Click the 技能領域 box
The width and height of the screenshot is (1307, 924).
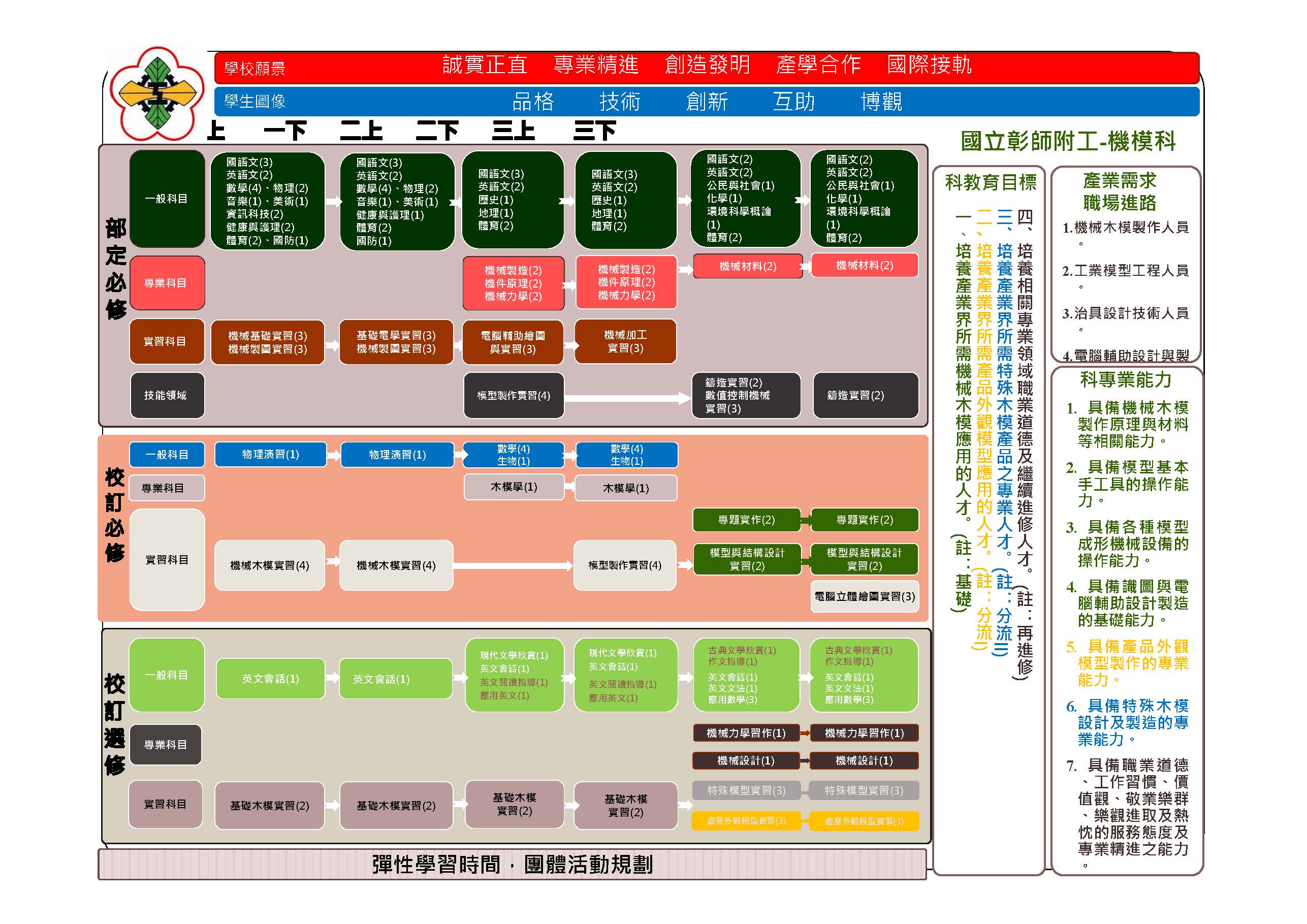click(x=167, y=395)
